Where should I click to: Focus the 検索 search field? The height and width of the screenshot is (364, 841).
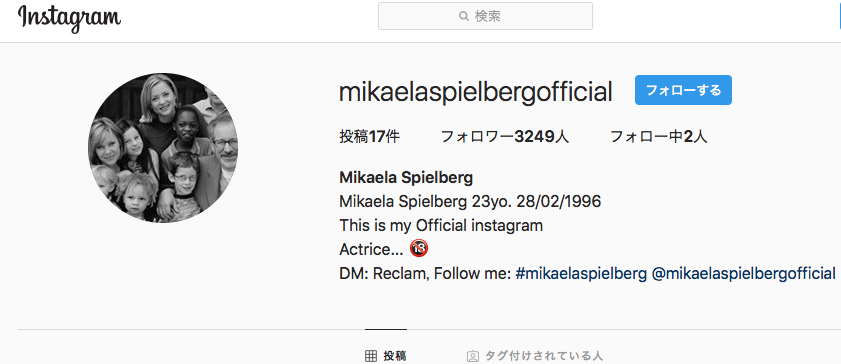[x=485, y=16]
